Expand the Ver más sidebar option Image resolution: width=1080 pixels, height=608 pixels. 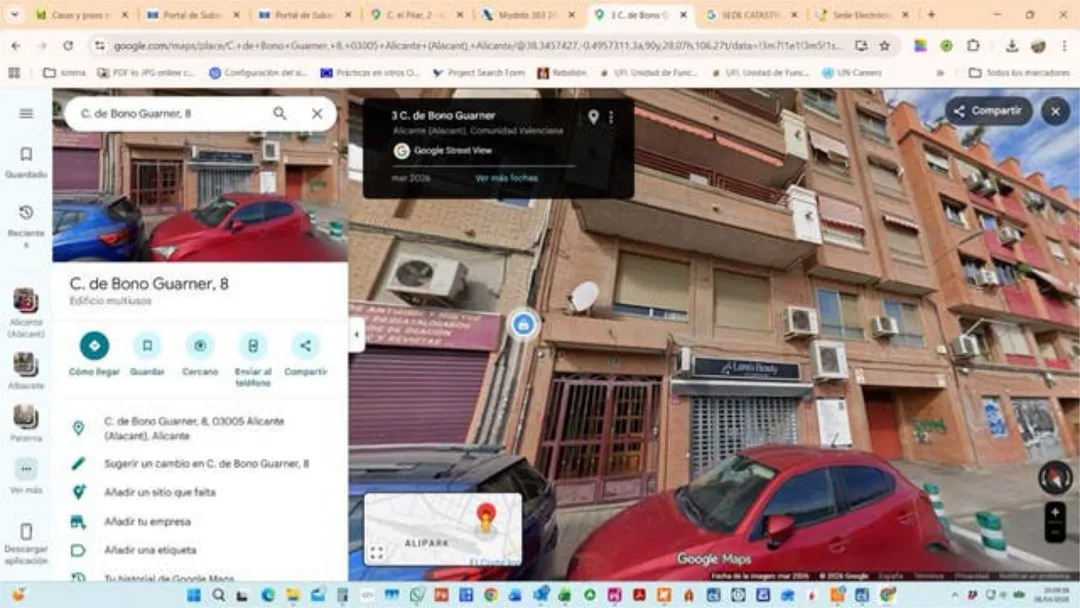pos(26,470)
